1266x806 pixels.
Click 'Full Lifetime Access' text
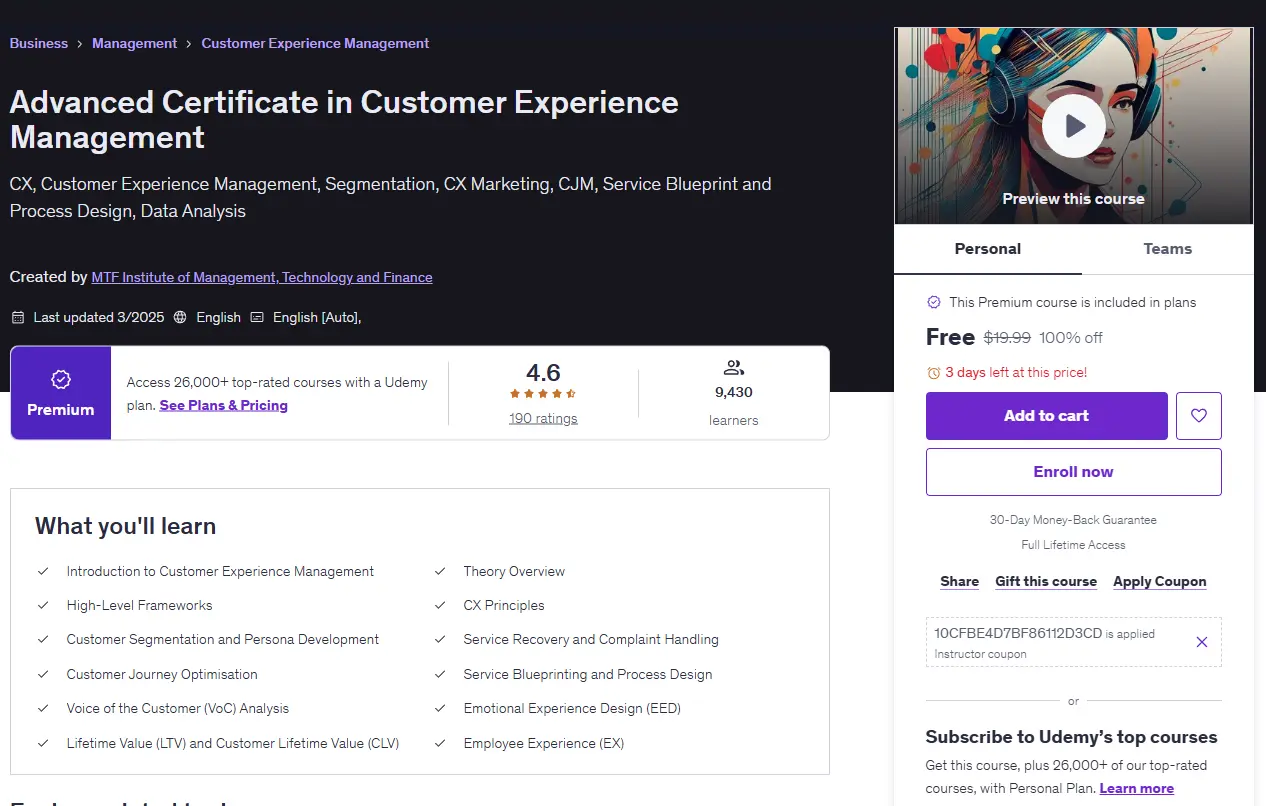point(1073,545)
